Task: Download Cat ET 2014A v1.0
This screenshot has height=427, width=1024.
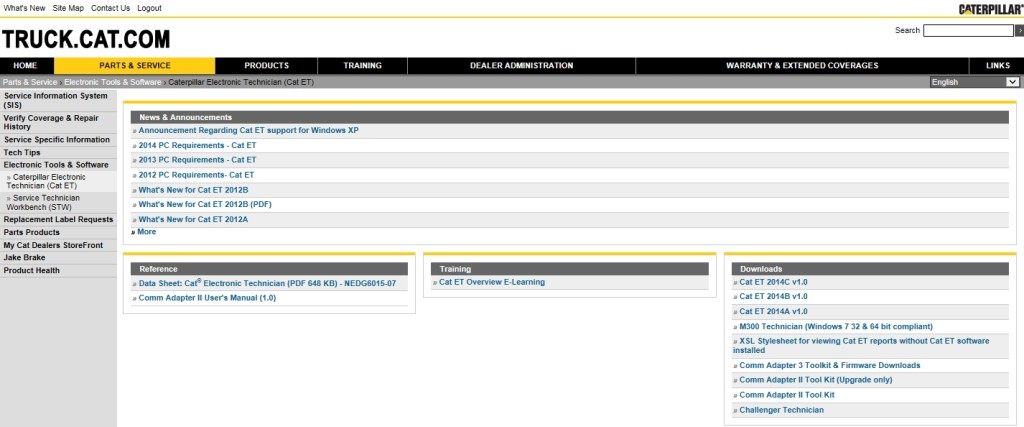Action: click(773, 312)
